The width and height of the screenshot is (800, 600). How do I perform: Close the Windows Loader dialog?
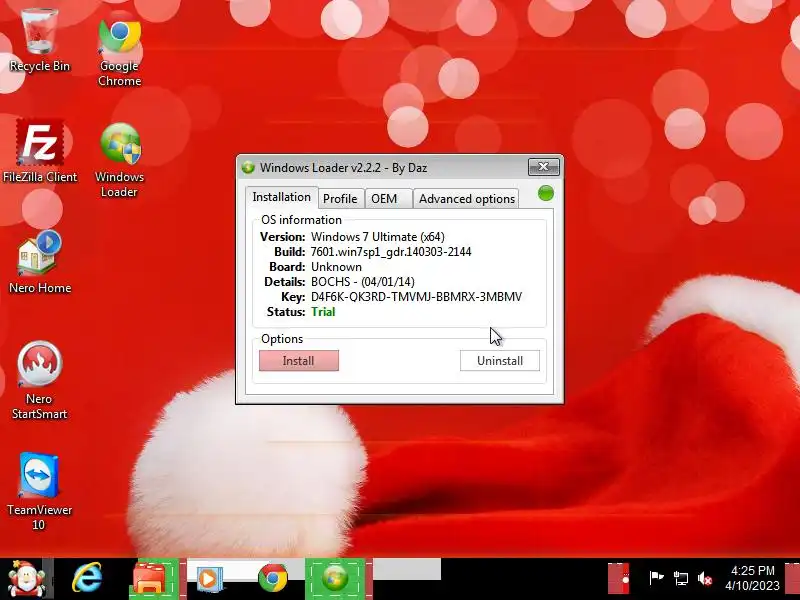tap(543, 167)
